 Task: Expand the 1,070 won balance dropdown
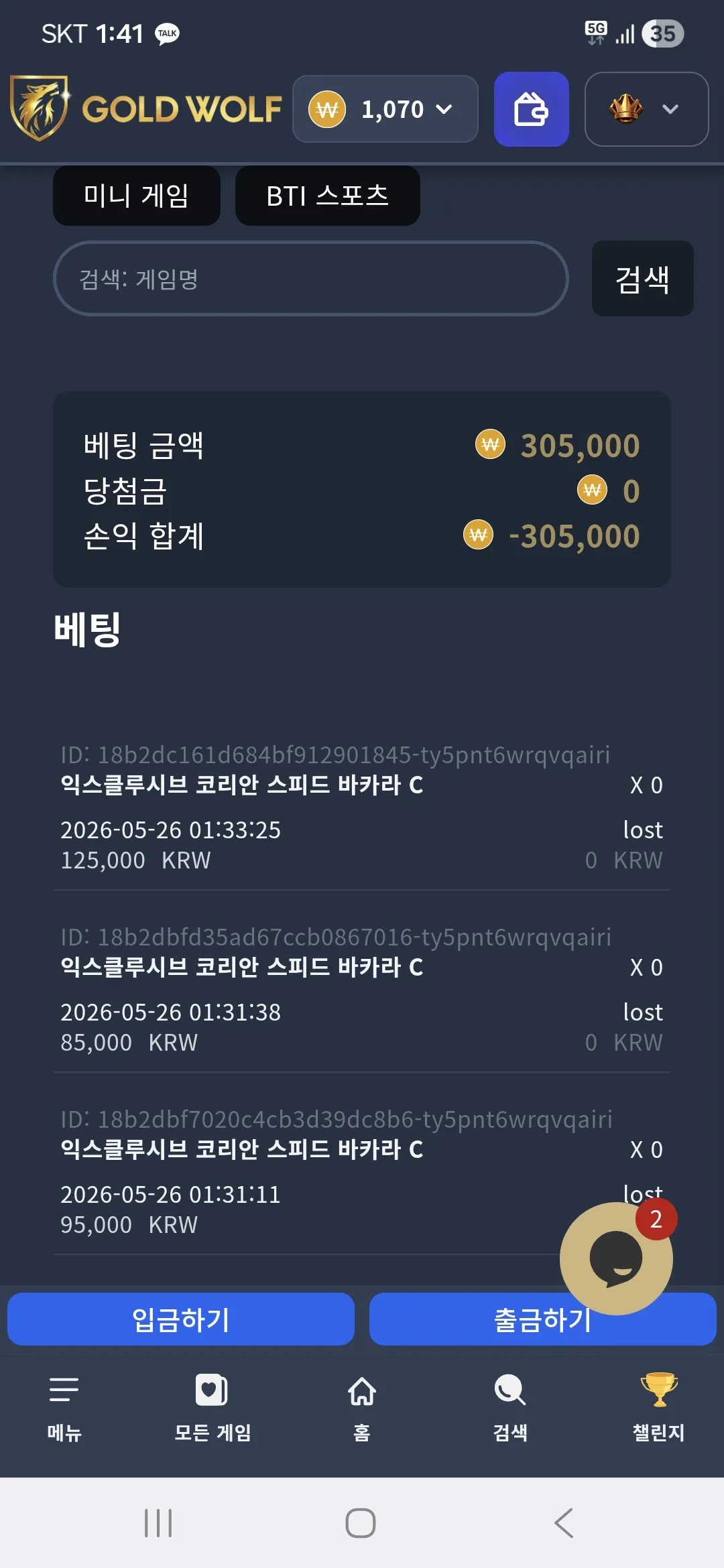385,109
